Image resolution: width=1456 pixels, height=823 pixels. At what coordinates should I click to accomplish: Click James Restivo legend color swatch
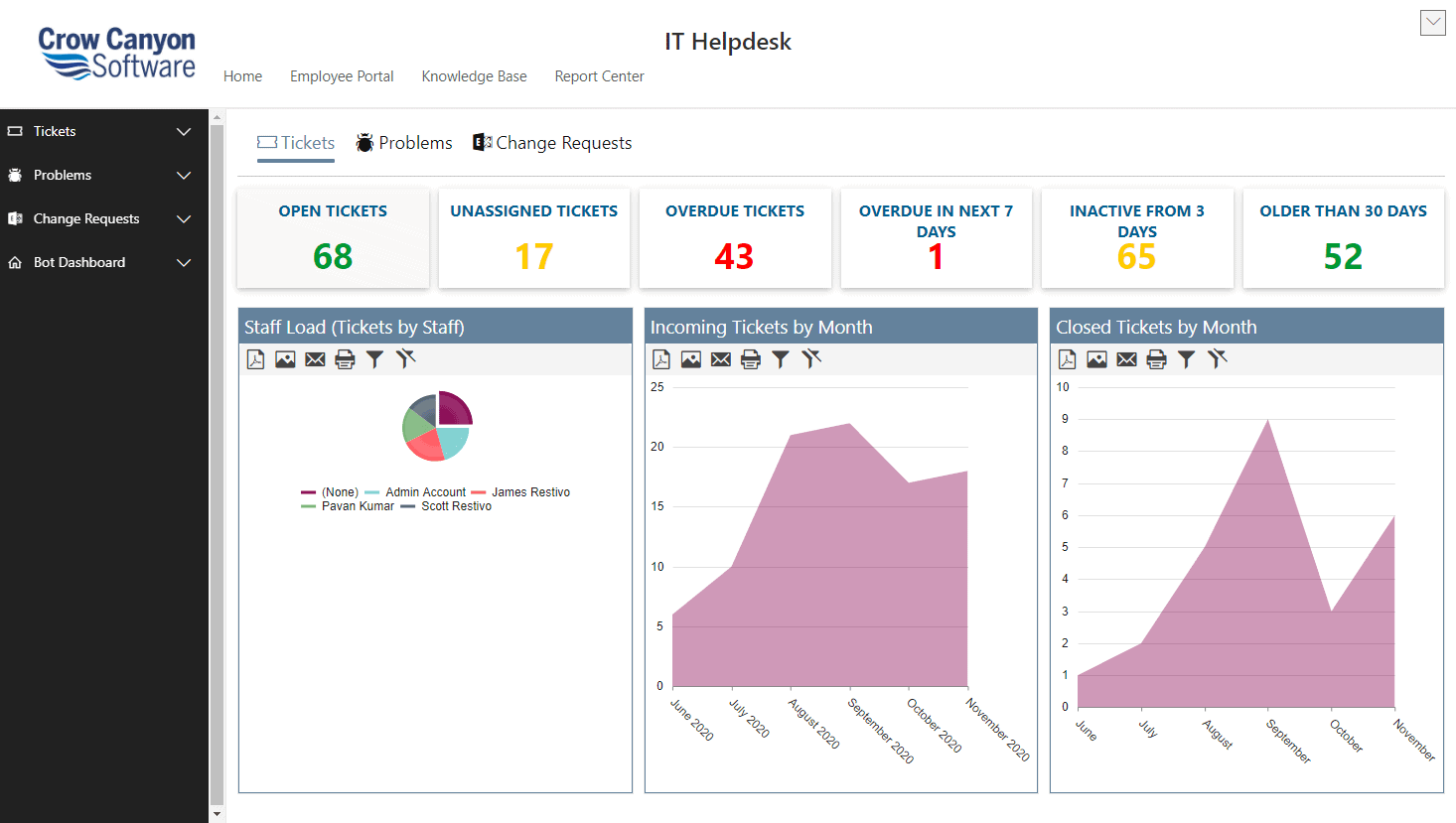[x=479, y=492]
